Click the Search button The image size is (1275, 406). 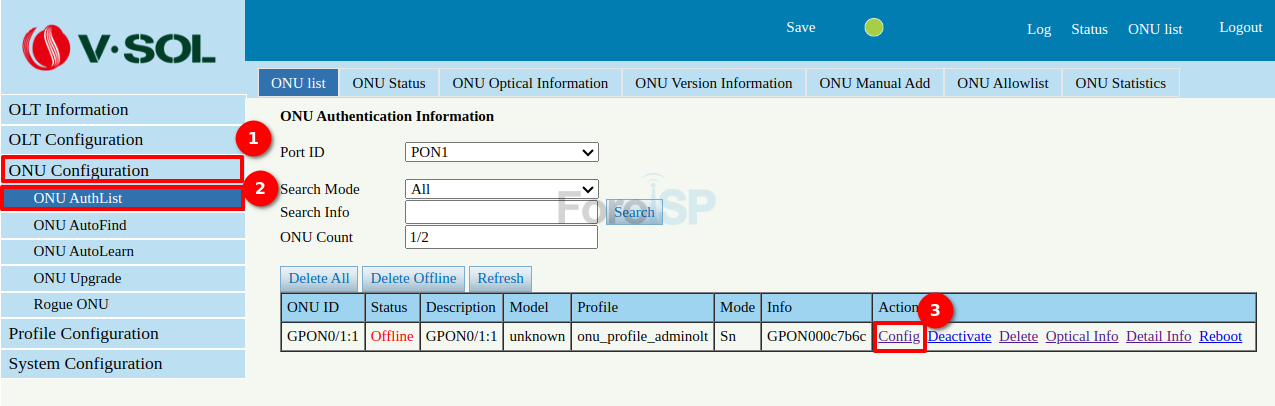634,212
